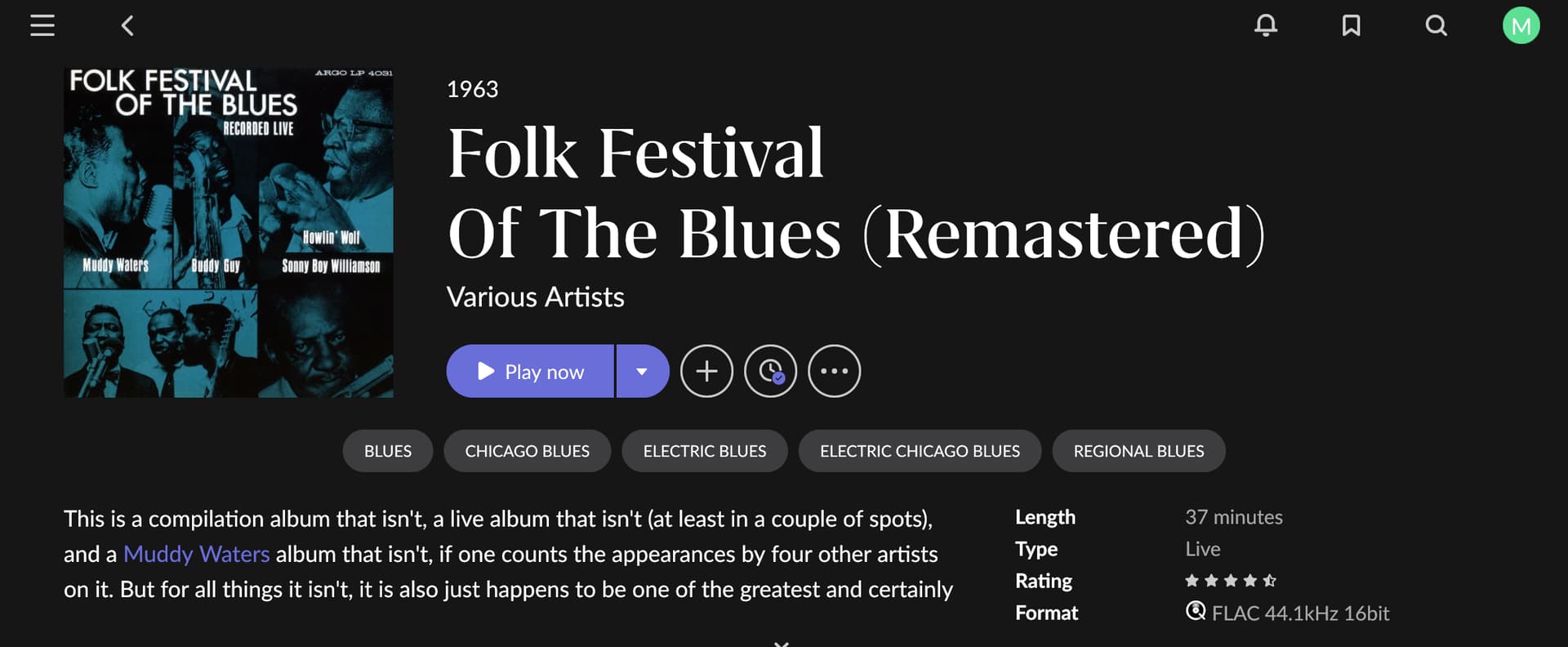Select the BLUES genre tag
The width and height of the screenshot is (1568, 647).
point(388,451)
